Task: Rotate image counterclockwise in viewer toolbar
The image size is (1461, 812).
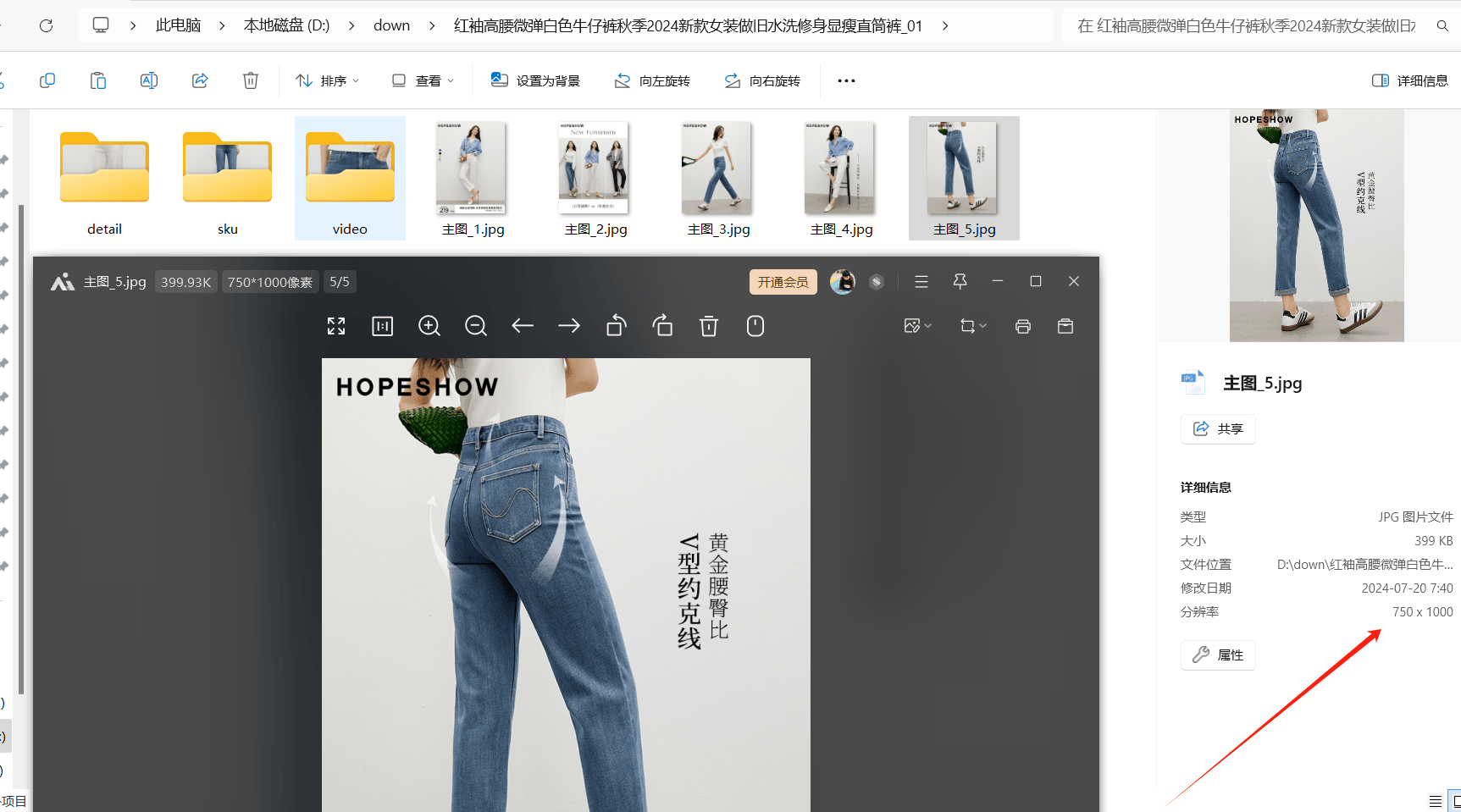Action: 617,326
